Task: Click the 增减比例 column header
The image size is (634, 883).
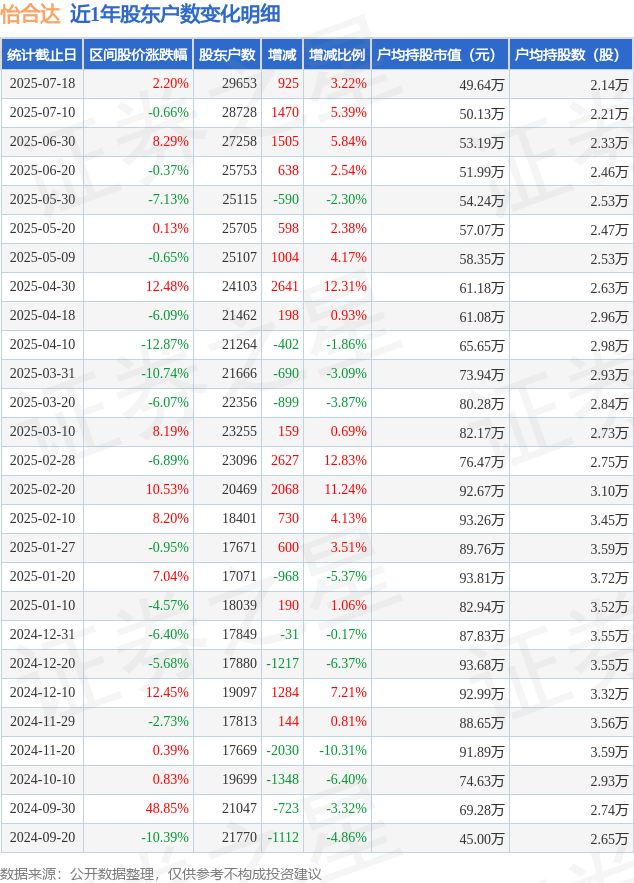Action: pyautogui.click(x=337, y=55)
